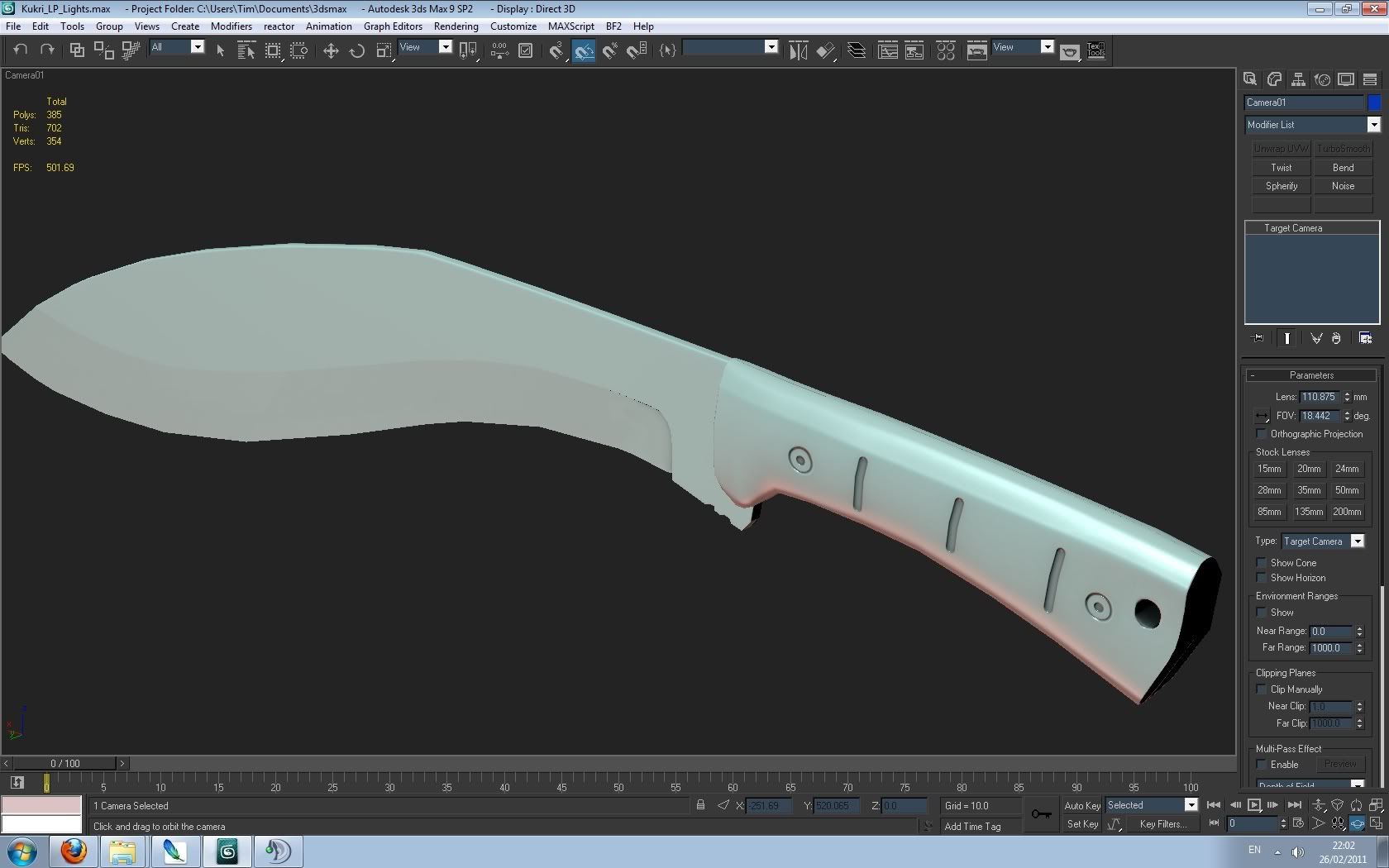Open Schematic View from toolbar
Viewport: 1389px width, 868px height.
point(914,50)
